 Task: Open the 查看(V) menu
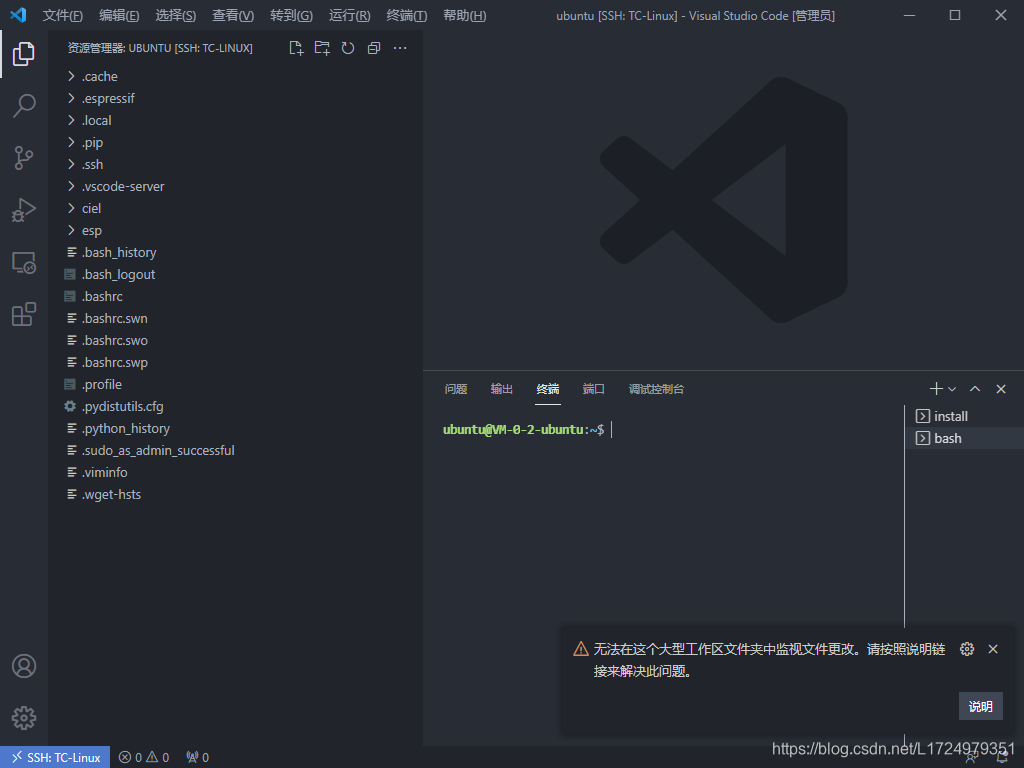[x=233, y=16]
